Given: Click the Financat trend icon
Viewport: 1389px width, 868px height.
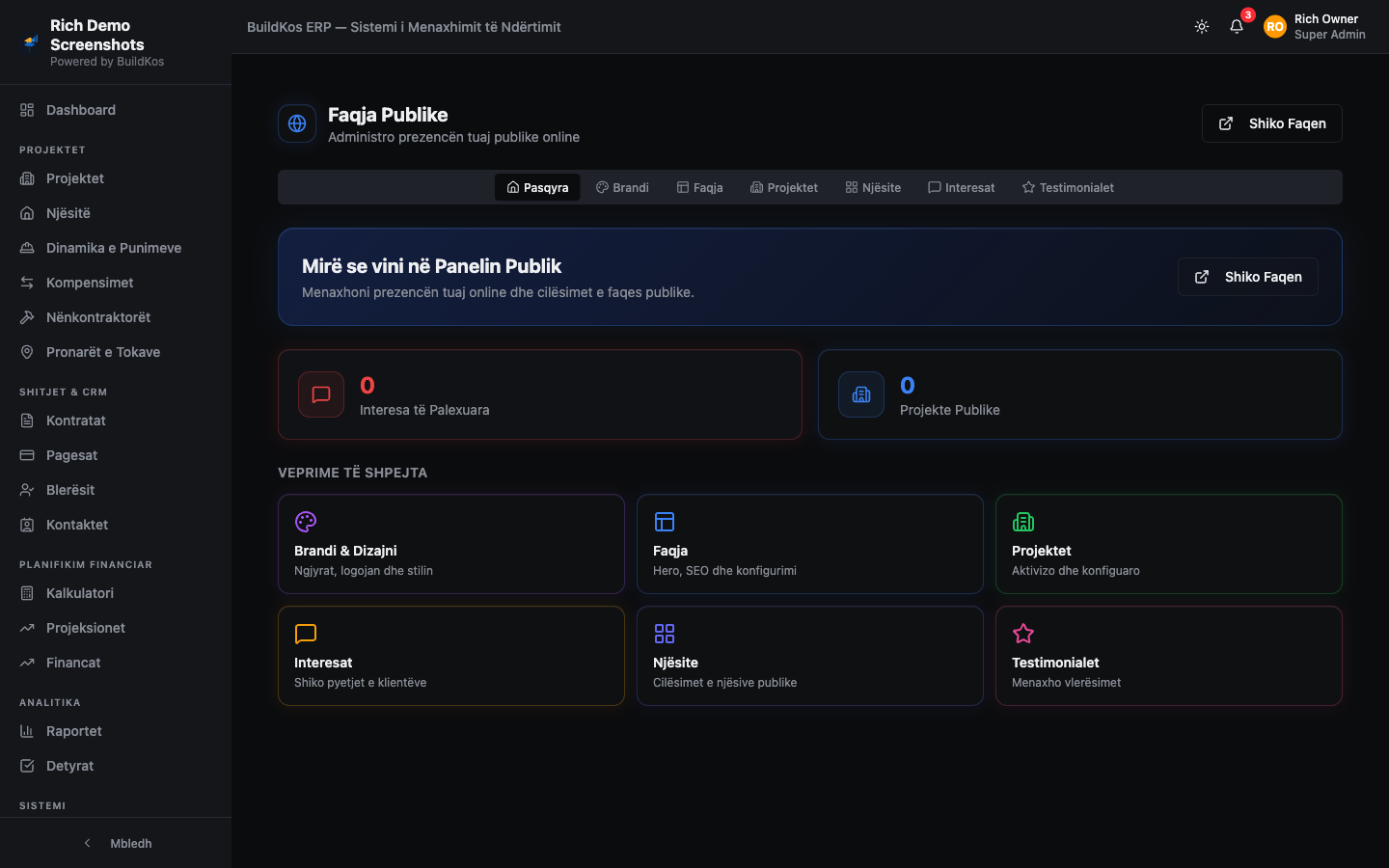Looking at the screenshot, I should [27, 663].
